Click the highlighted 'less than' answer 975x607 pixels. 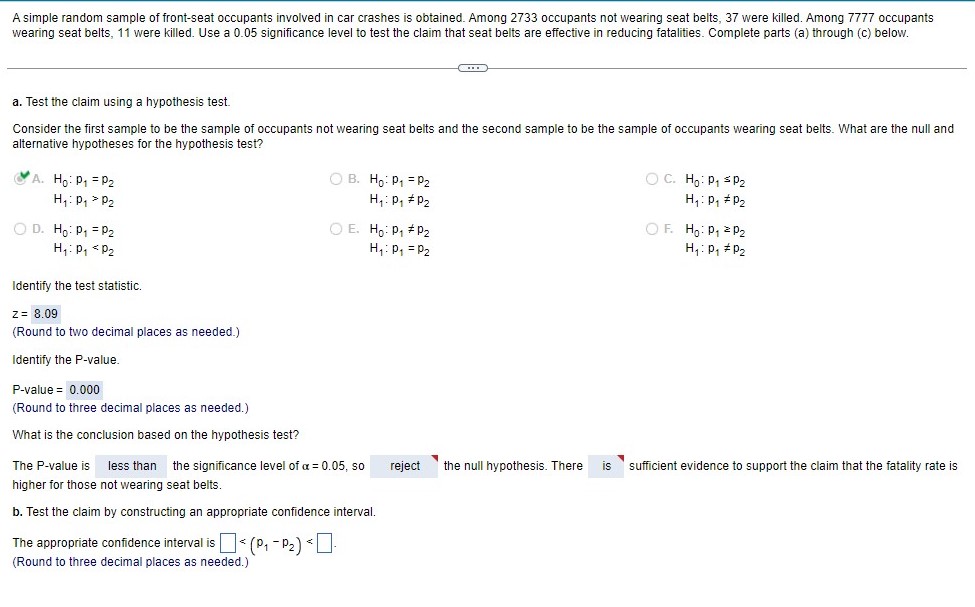[x=131, y=465]
